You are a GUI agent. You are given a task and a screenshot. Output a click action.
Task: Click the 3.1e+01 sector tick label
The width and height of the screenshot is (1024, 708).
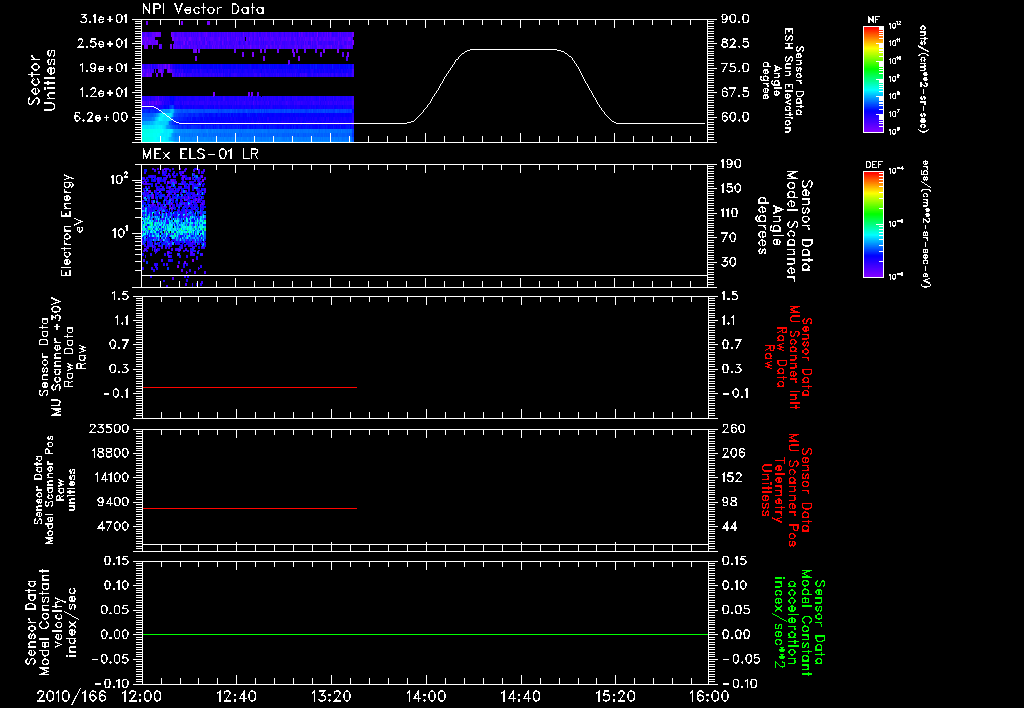click(x=104, y=19)
